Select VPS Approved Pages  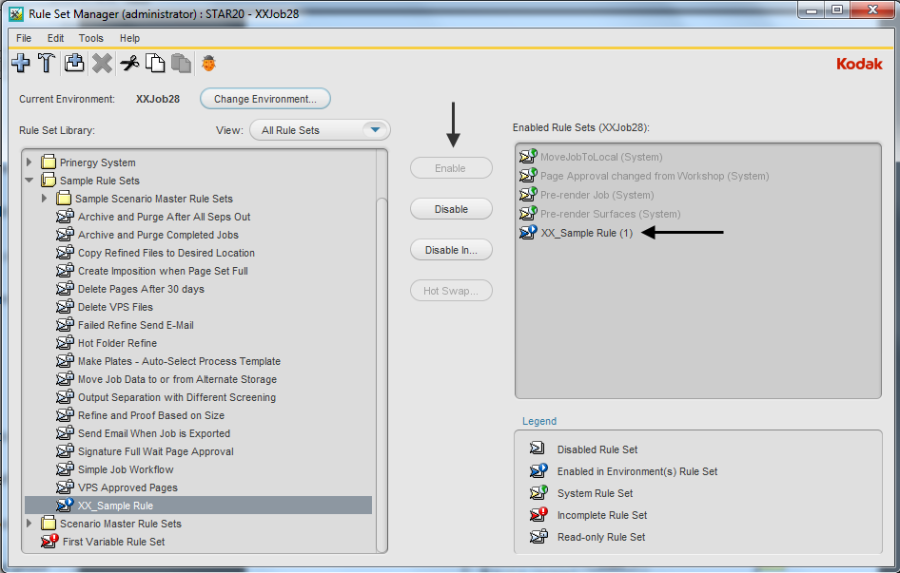click(127, 487)
